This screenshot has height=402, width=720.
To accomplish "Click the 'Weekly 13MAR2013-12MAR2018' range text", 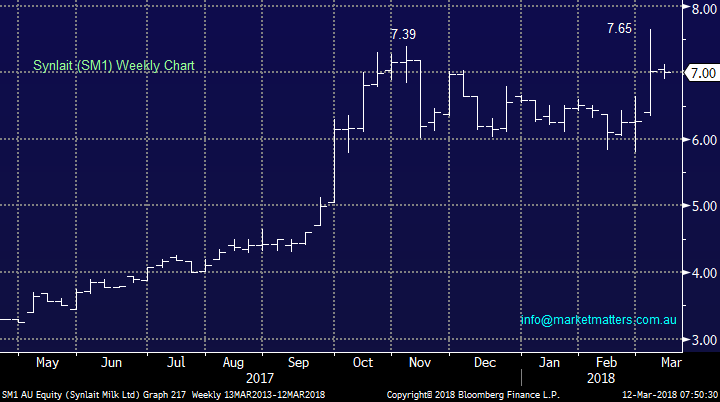I will (258, 395).
